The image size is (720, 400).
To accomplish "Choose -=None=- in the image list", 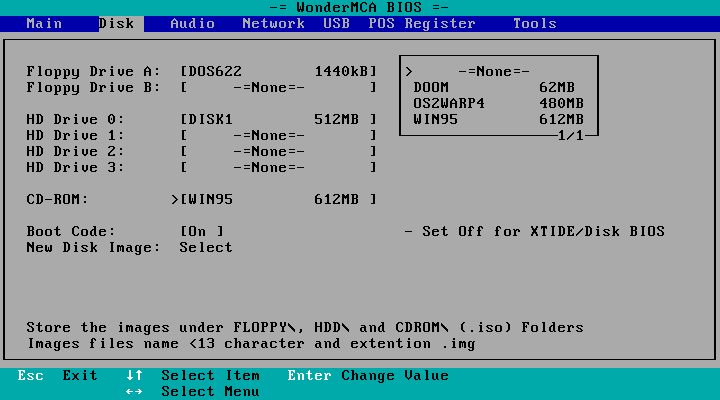I will (498, 71).
